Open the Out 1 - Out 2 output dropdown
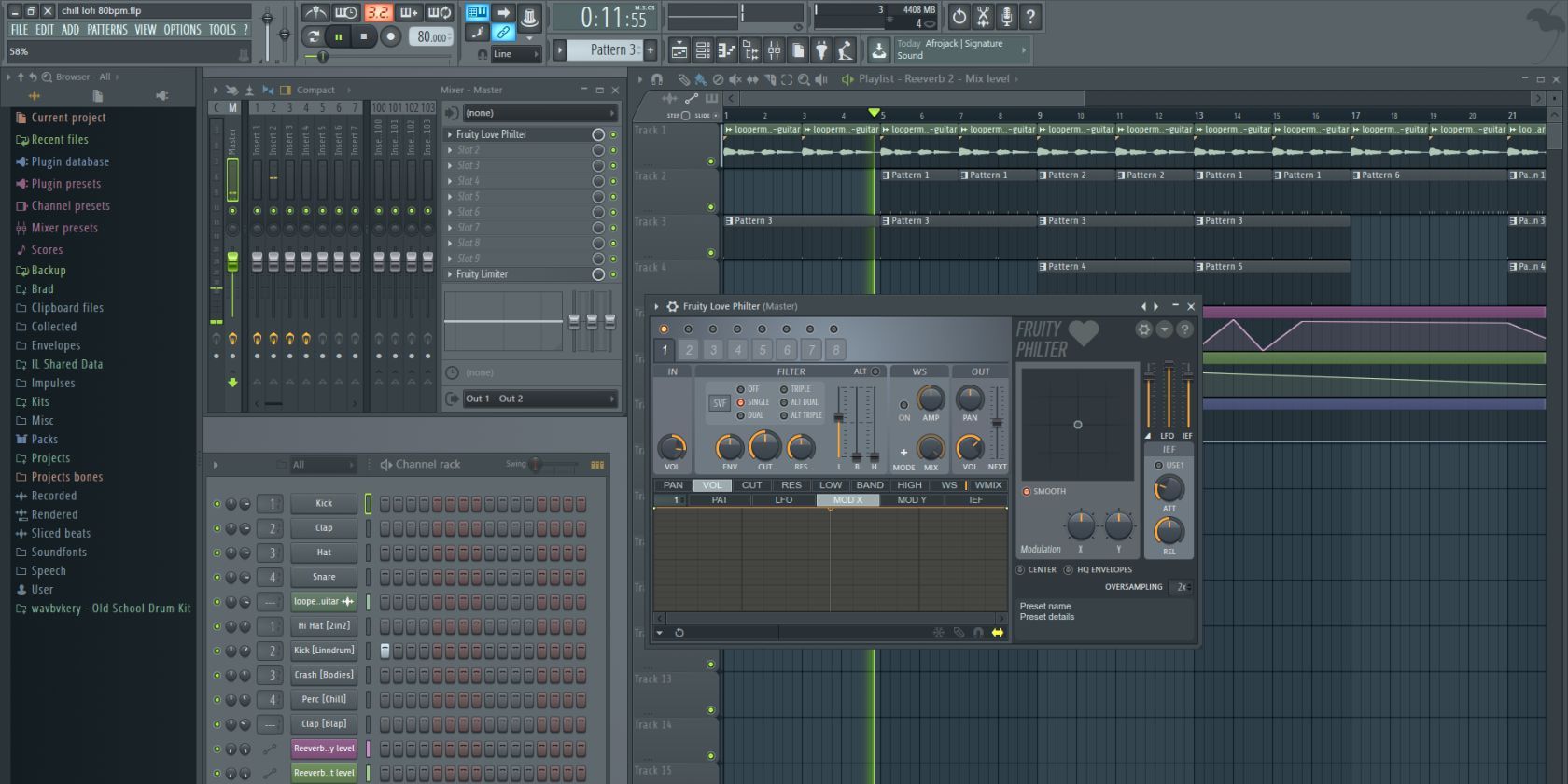 tap(540, 399)
